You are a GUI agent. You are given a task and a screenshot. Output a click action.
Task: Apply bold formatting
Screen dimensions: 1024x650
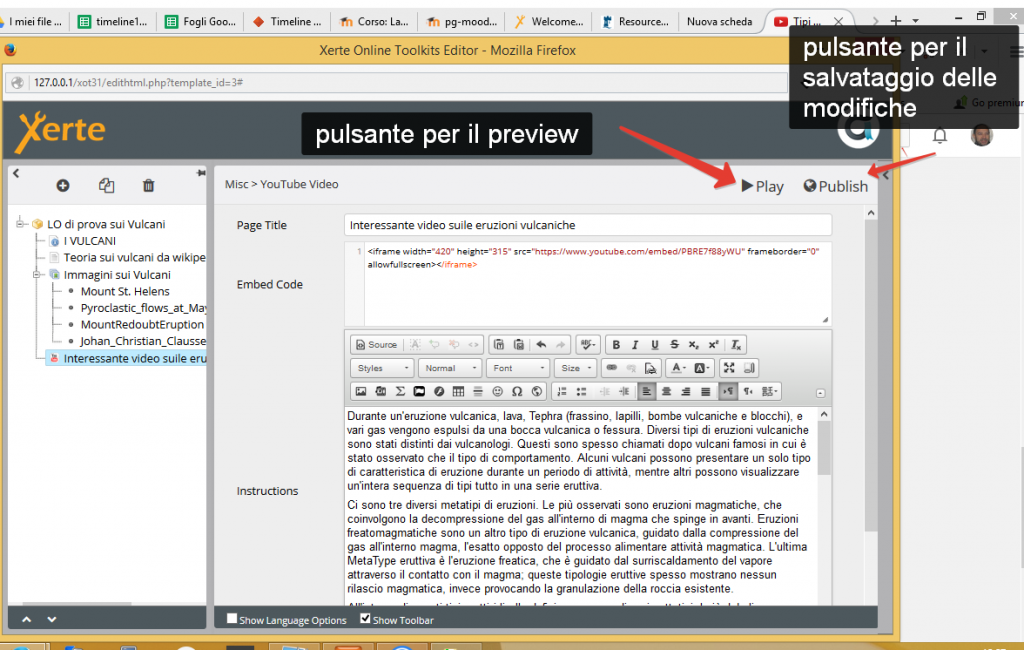point(616,344)
